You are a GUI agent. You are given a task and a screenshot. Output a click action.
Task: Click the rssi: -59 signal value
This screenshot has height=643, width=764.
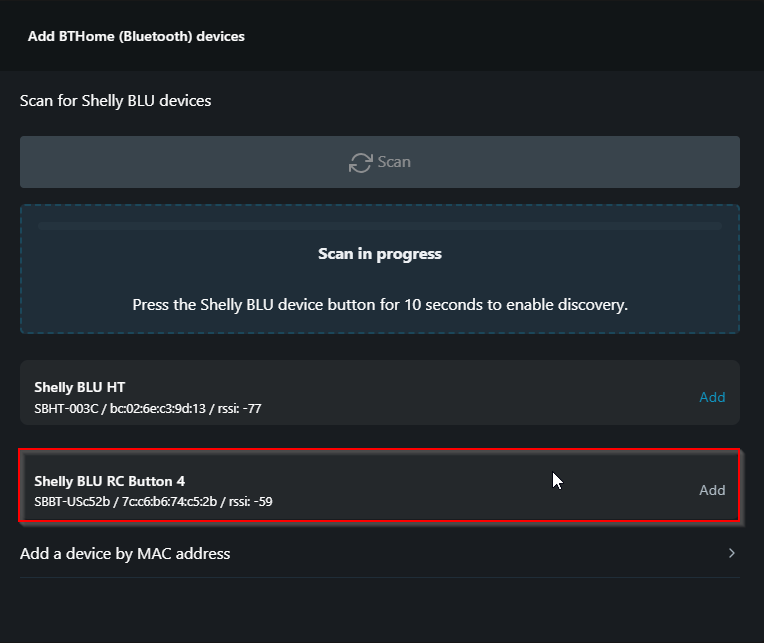[x=252, y=501]
